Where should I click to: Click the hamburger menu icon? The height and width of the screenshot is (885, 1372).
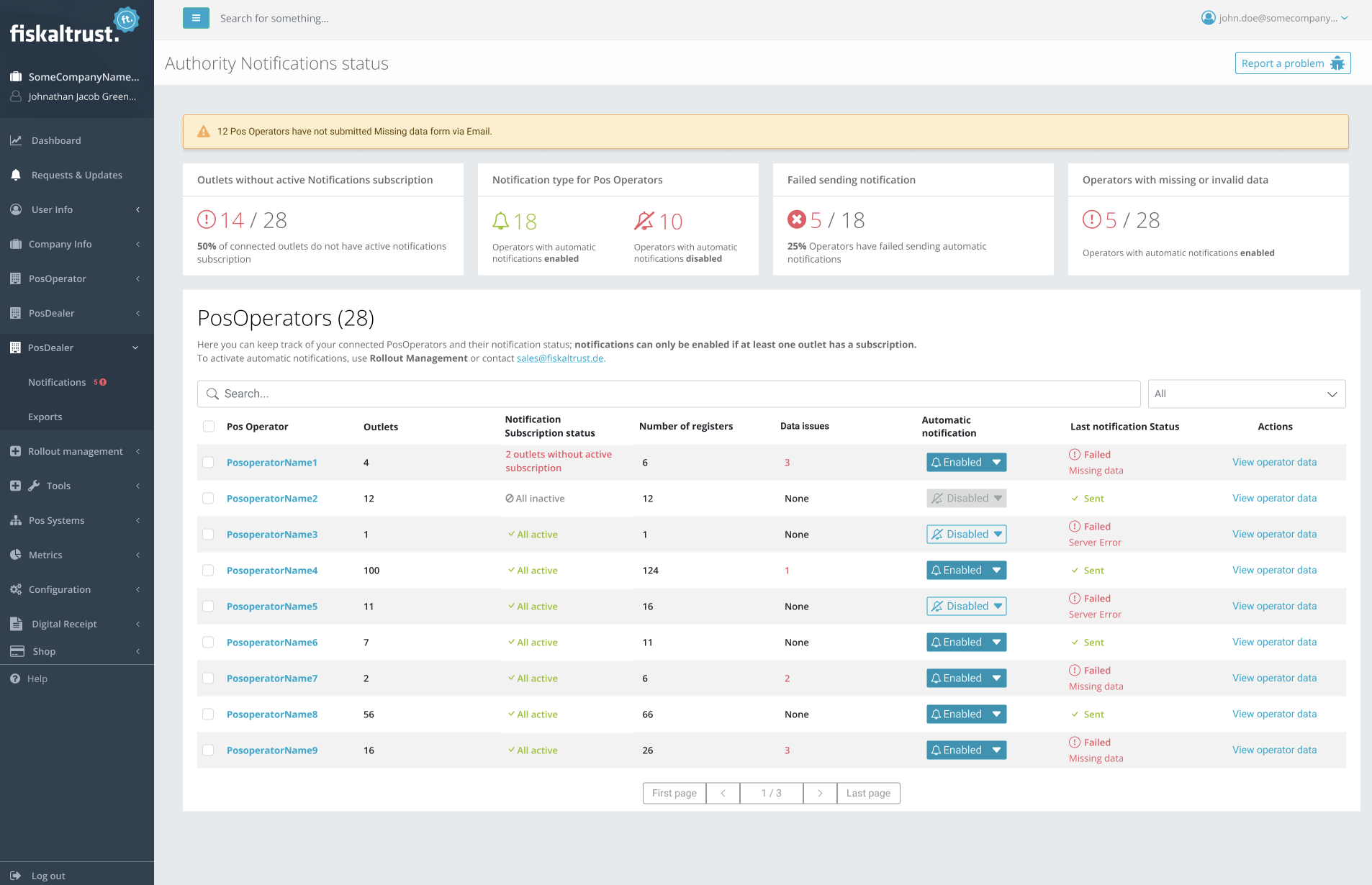point(196,18)
